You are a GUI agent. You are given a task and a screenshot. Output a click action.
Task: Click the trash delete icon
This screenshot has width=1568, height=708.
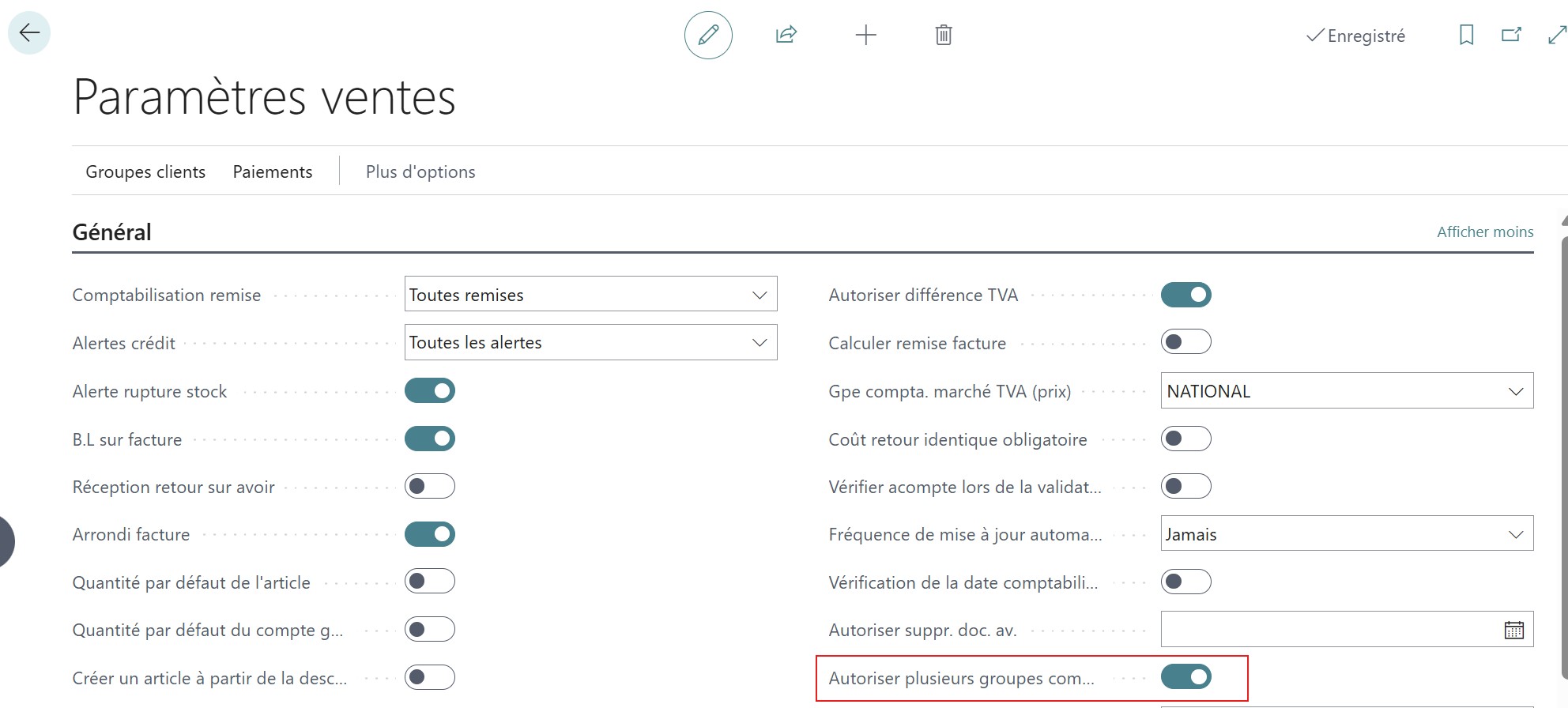[943, 35]
